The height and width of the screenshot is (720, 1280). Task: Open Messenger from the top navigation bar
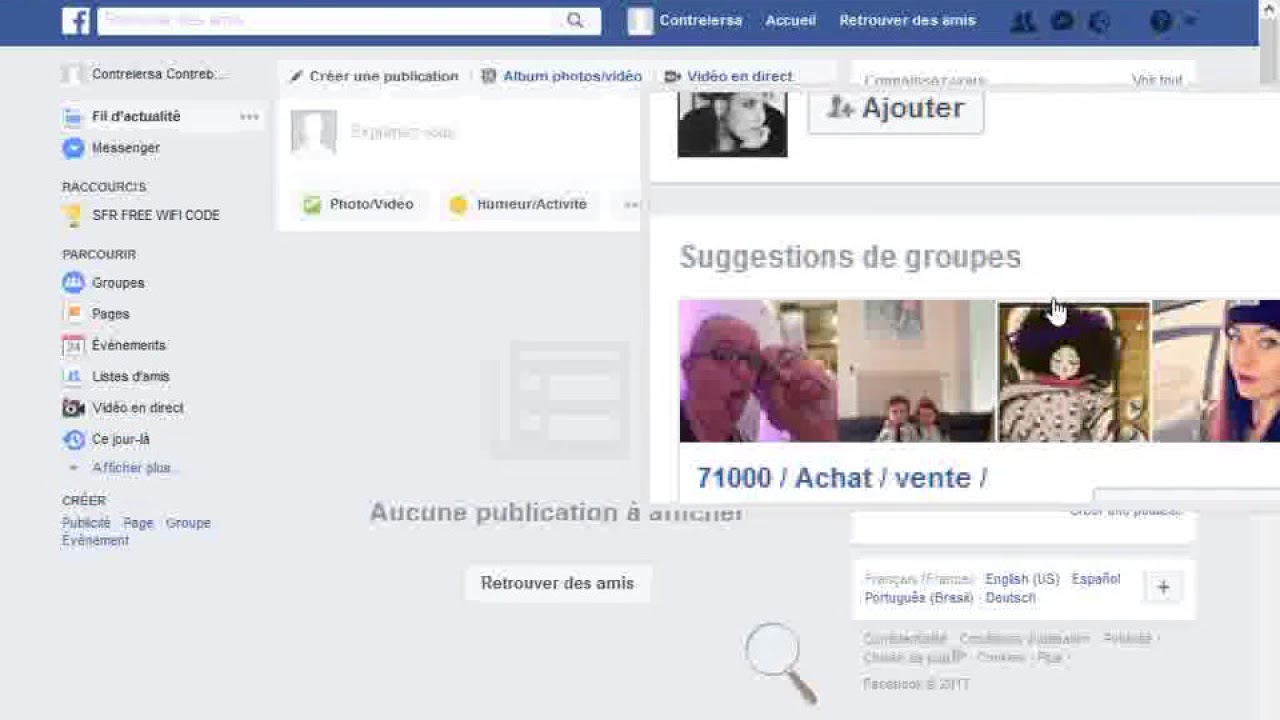point(1061,20)
